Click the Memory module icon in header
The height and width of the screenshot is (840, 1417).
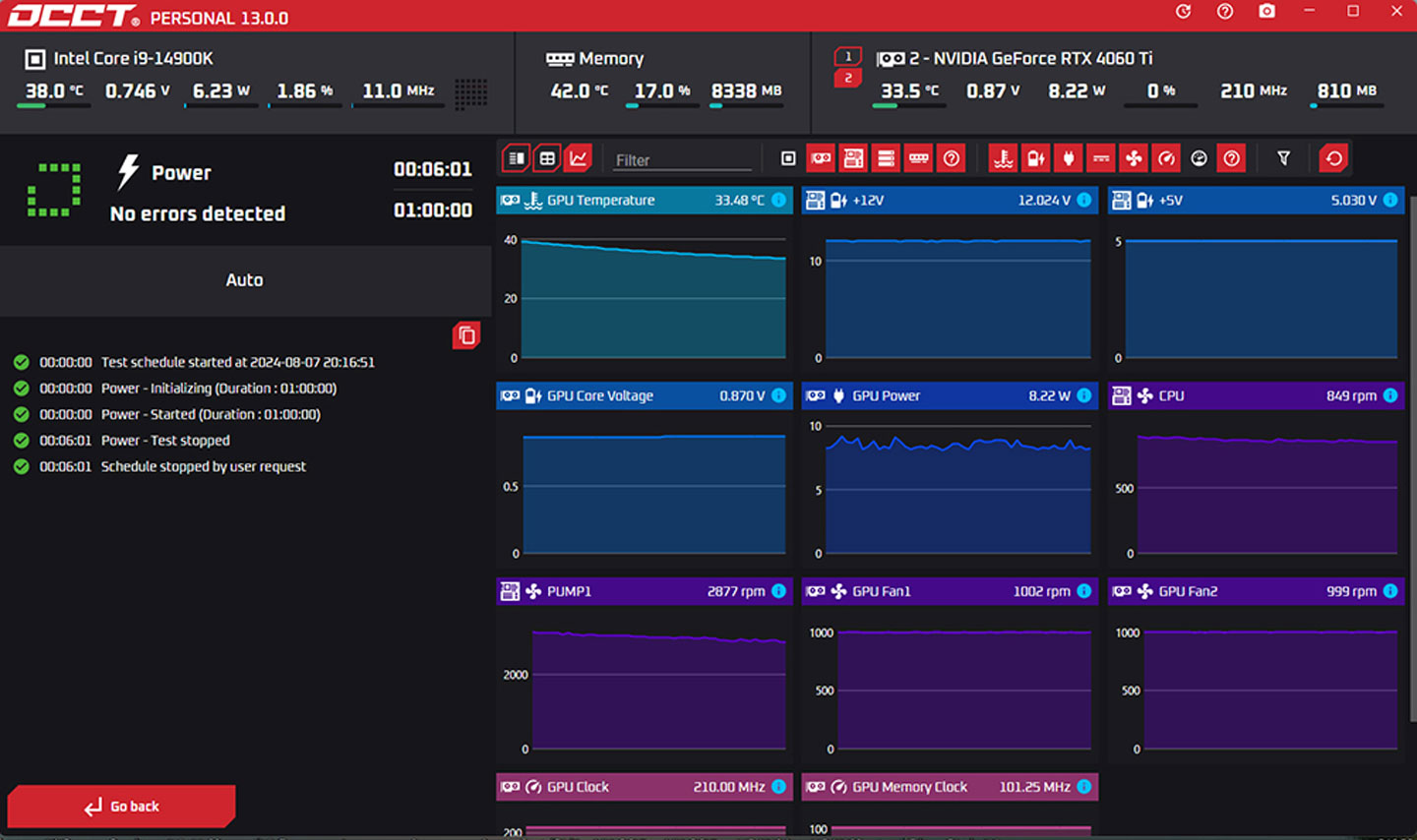point(560,59)
